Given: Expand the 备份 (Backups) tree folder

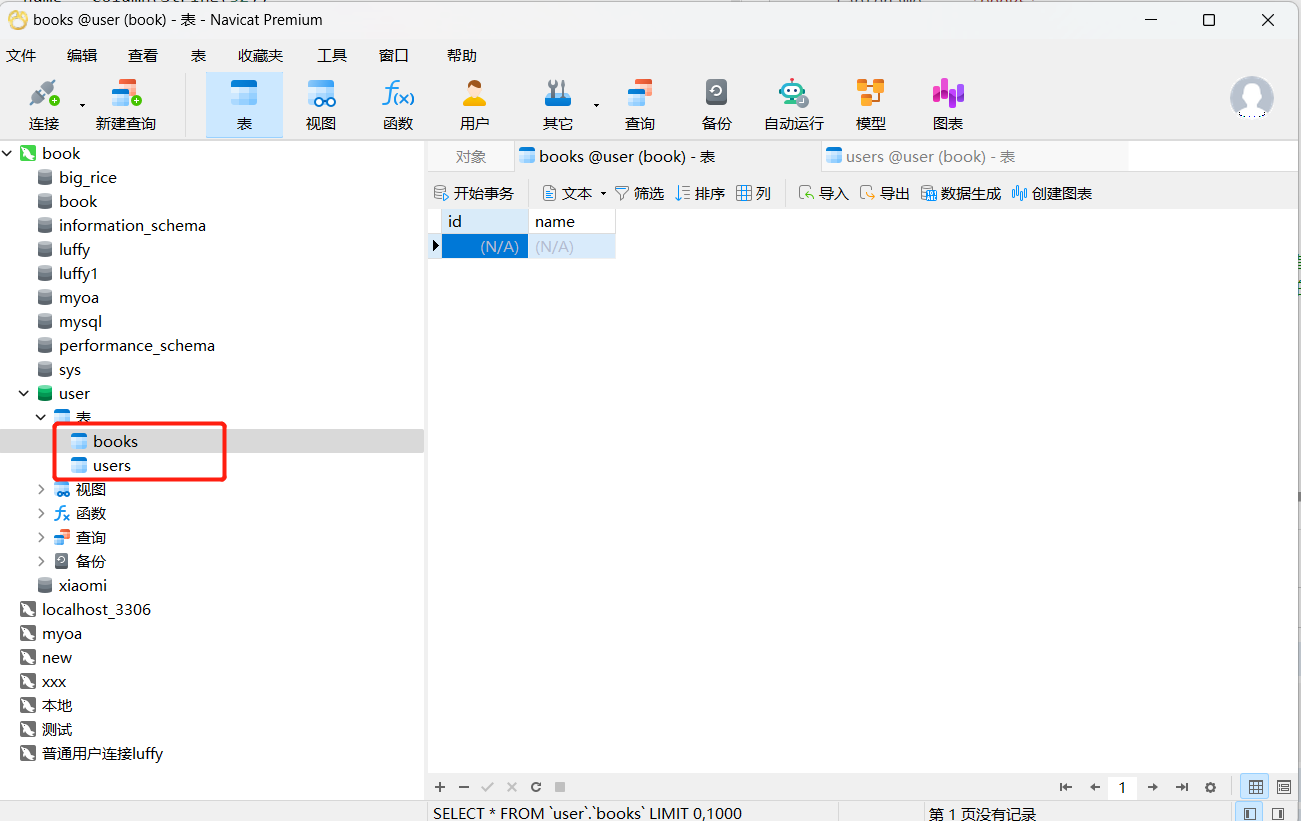Looking at the screenshot, I should click(41, 561).
